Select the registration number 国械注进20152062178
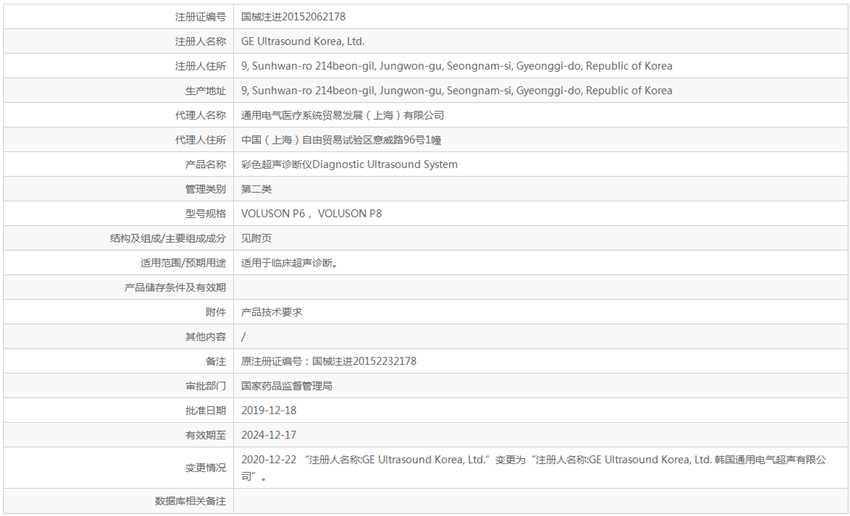The width and height of the screenshot is (850, 516). (x=293, y=17)
